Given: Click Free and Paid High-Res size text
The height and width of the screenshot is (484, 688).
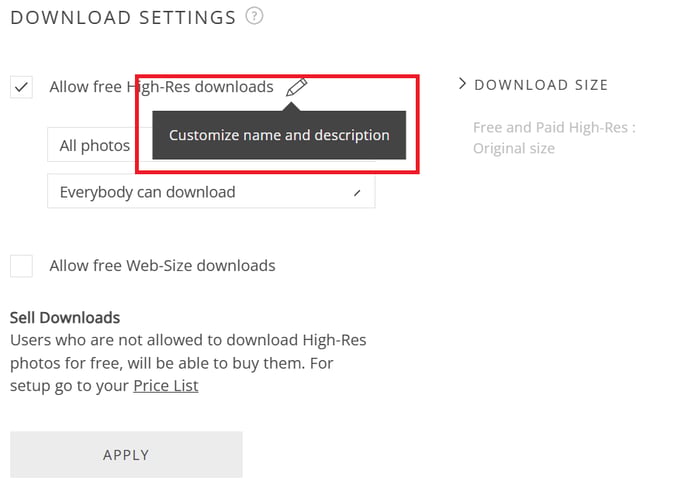Looking at the screenshot, I should (x=554, y=127).
